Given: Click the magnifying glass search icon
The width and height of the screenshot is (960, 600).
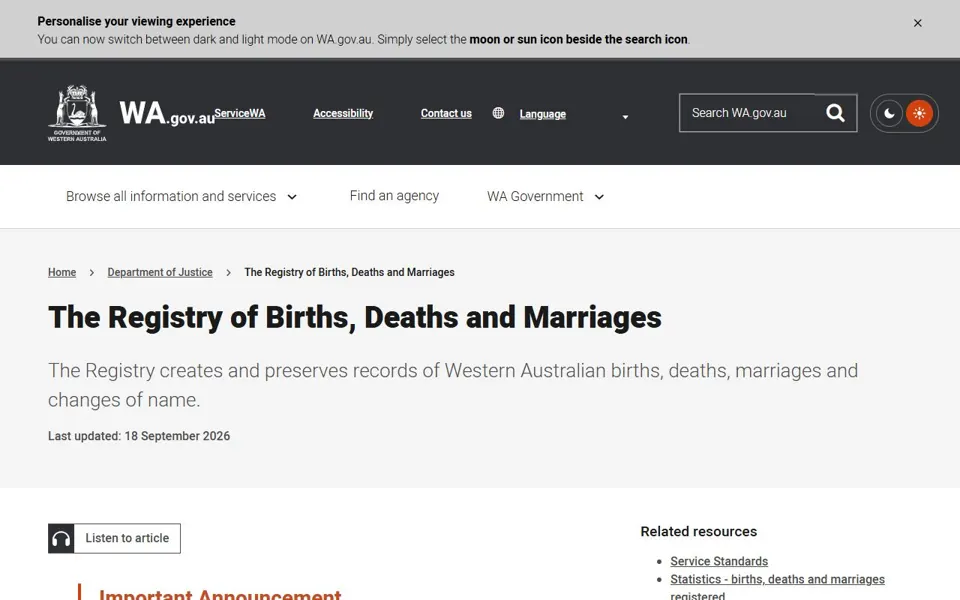Looking at the screenshot, I should (835, 113).
